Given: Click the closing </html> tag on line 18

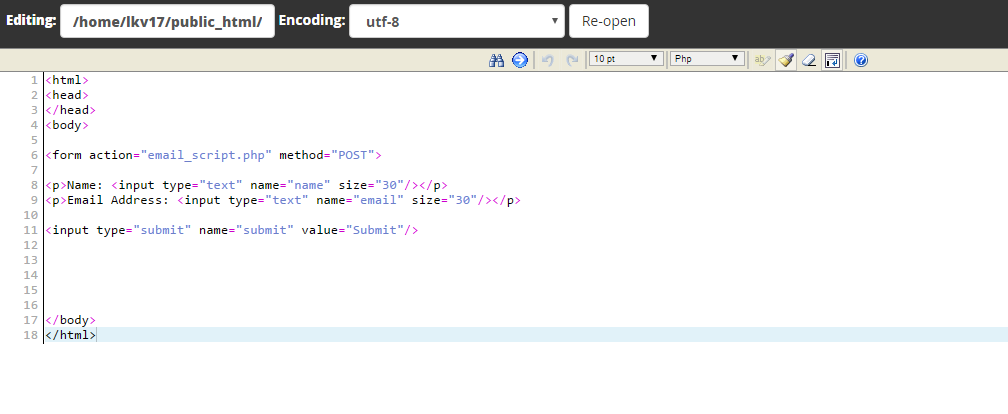Looking at the screenshot, I should pyautogui.click(x=71, y=335).
